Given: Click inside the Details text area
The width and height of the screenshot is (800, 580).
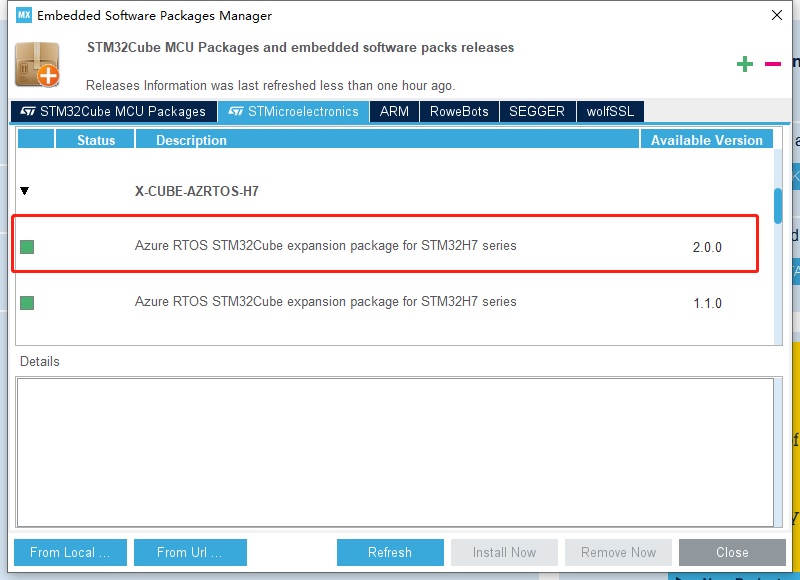Looking at the screenshot, I should 395,452.
